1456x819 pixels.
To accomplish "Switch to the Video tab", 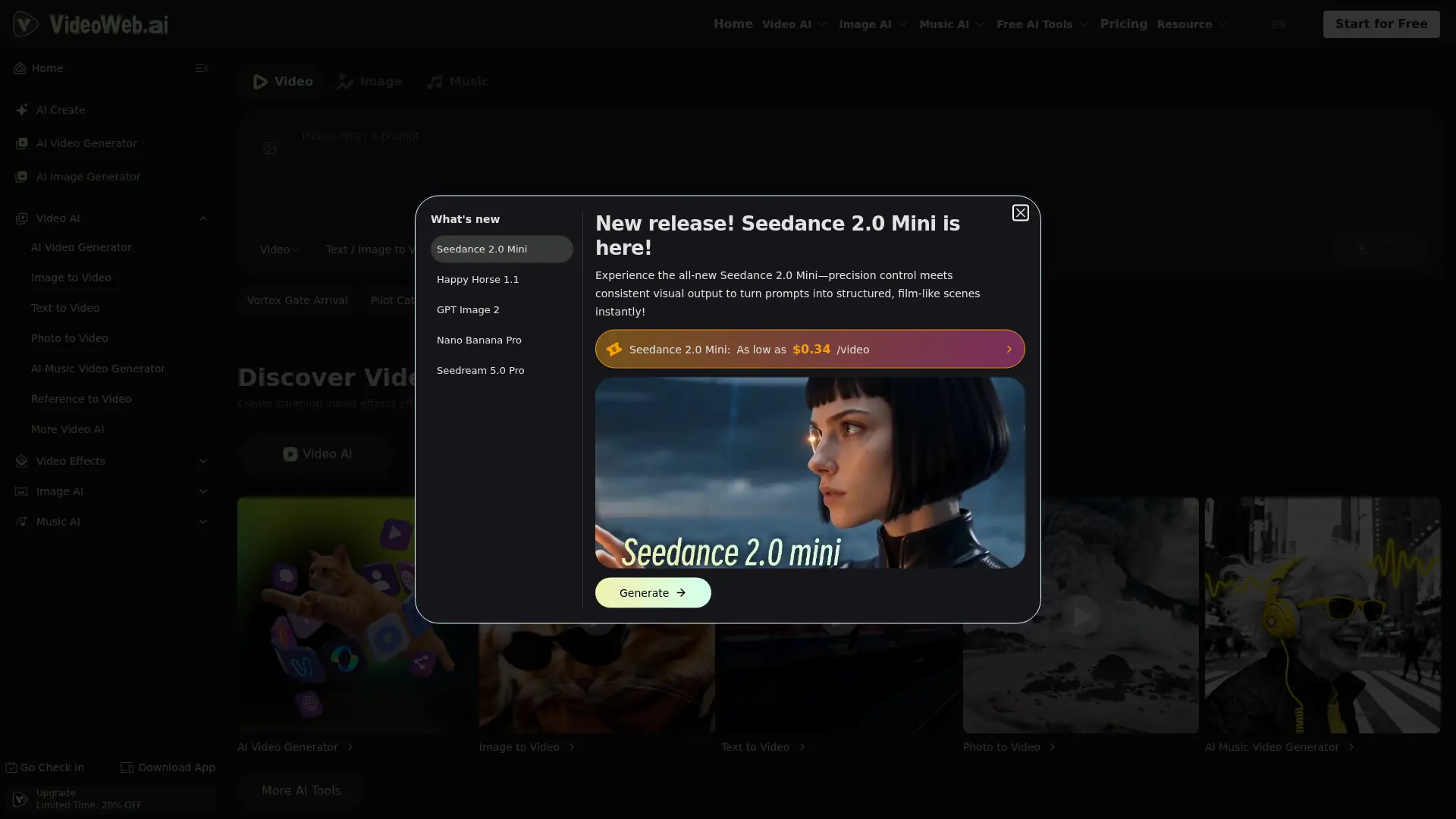I will [282, 81].
